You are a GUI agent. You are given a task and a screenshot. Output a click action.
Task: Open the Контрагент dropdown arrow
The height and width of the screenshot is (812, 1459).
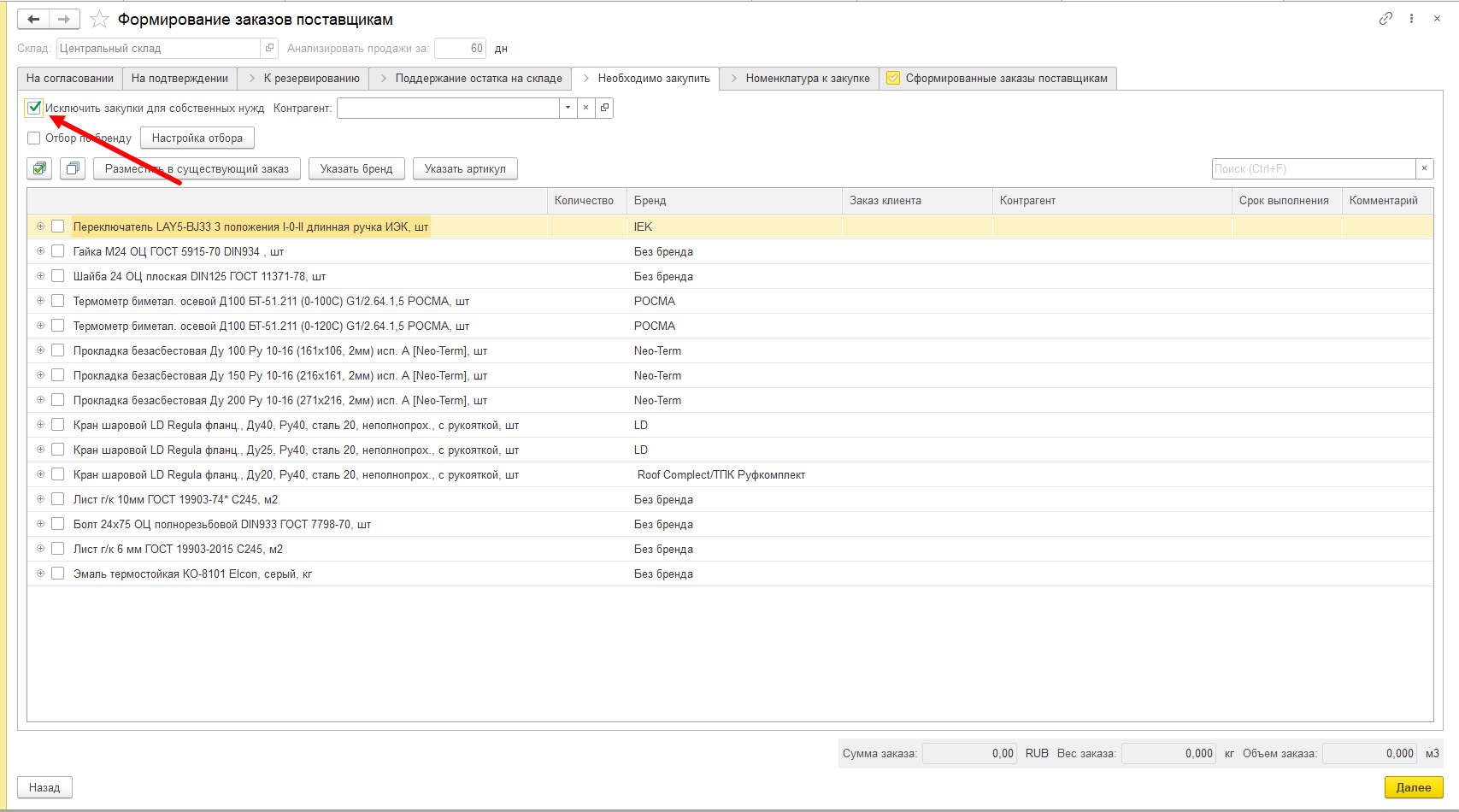coord(568,108)
